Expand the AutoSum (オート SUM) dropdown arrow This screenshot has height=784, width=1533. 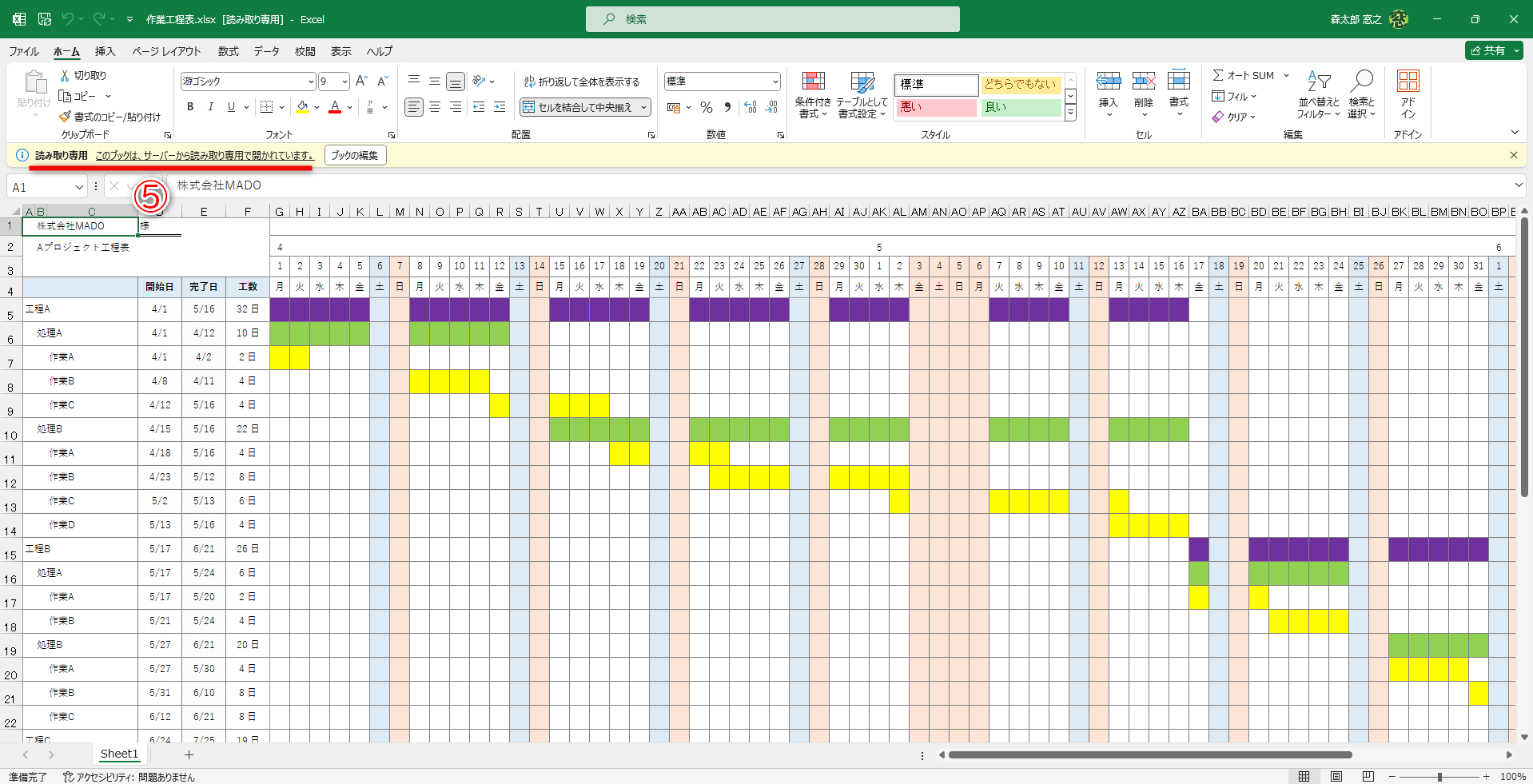coord(1286,75)
